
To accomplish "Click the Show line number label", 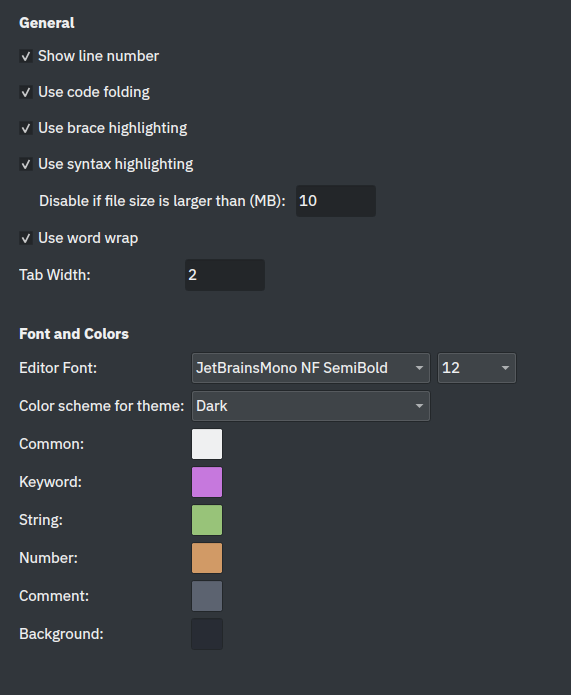I will pyautogui.click(x=98, y=56).
